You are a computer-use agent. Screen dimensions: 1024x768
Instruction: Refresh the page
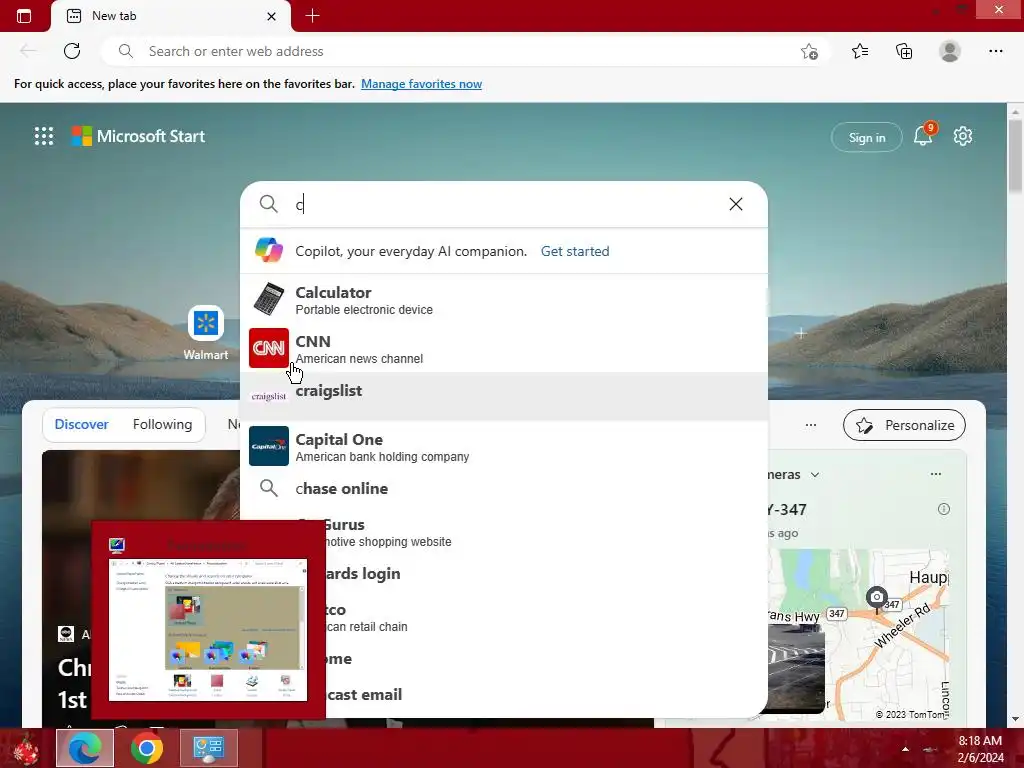72,51
